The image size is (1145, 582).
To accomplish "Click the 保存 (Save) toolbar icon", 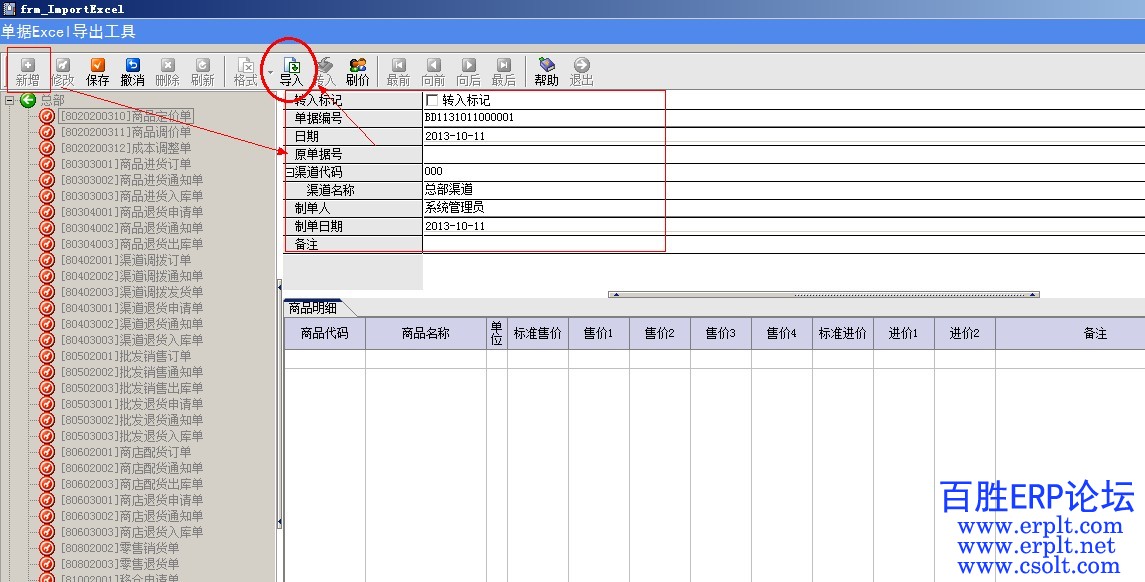I will pos(98,71).
